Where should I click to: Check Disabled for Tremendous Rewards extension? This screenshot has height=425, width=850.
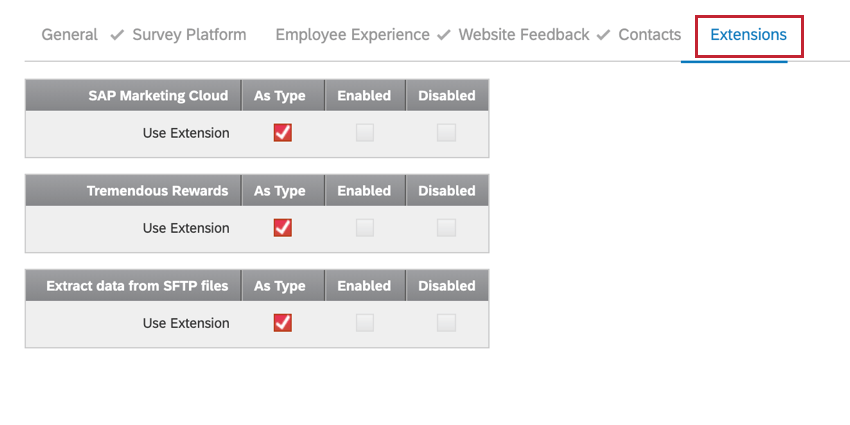446,228
